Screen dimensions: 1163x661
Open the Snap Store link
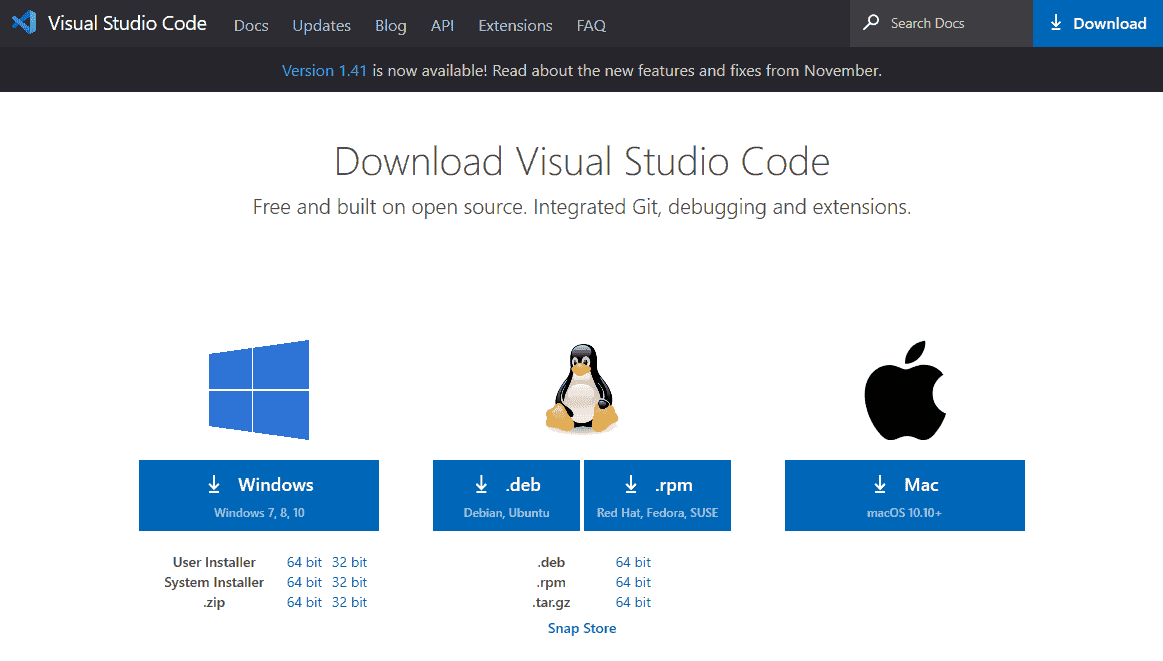pyautogui.click(x=582, y=628)
